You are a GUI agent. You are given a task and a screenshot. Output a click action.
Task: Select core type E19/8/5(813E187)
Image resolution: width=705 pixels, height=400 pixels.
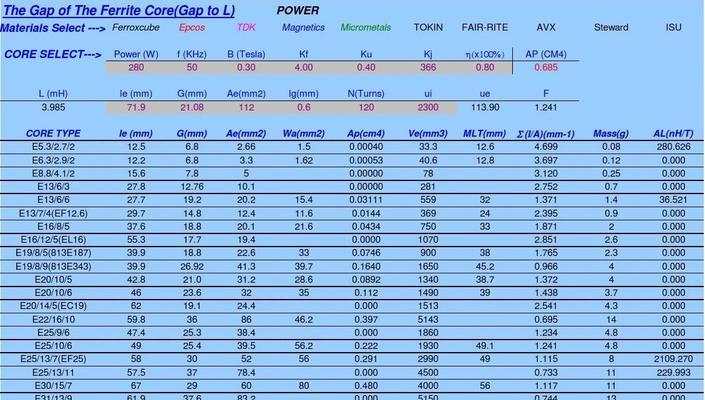(x=53, y=253)
